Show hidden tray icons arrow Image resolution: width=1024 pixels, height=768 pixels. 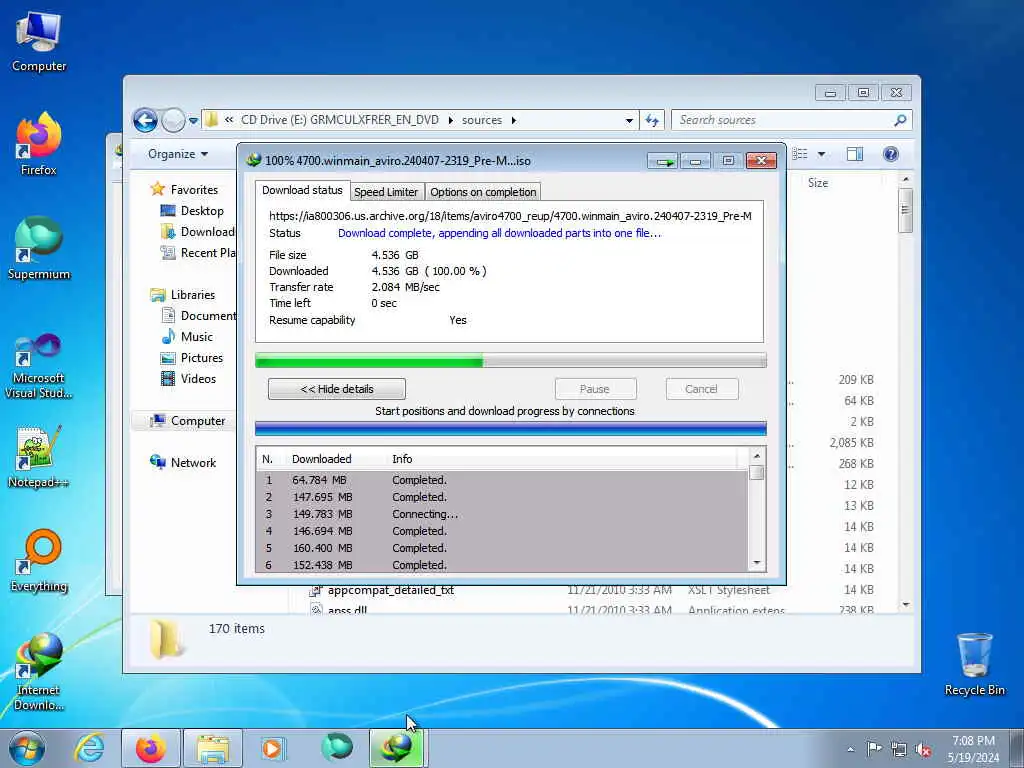(x=850, y=750)
